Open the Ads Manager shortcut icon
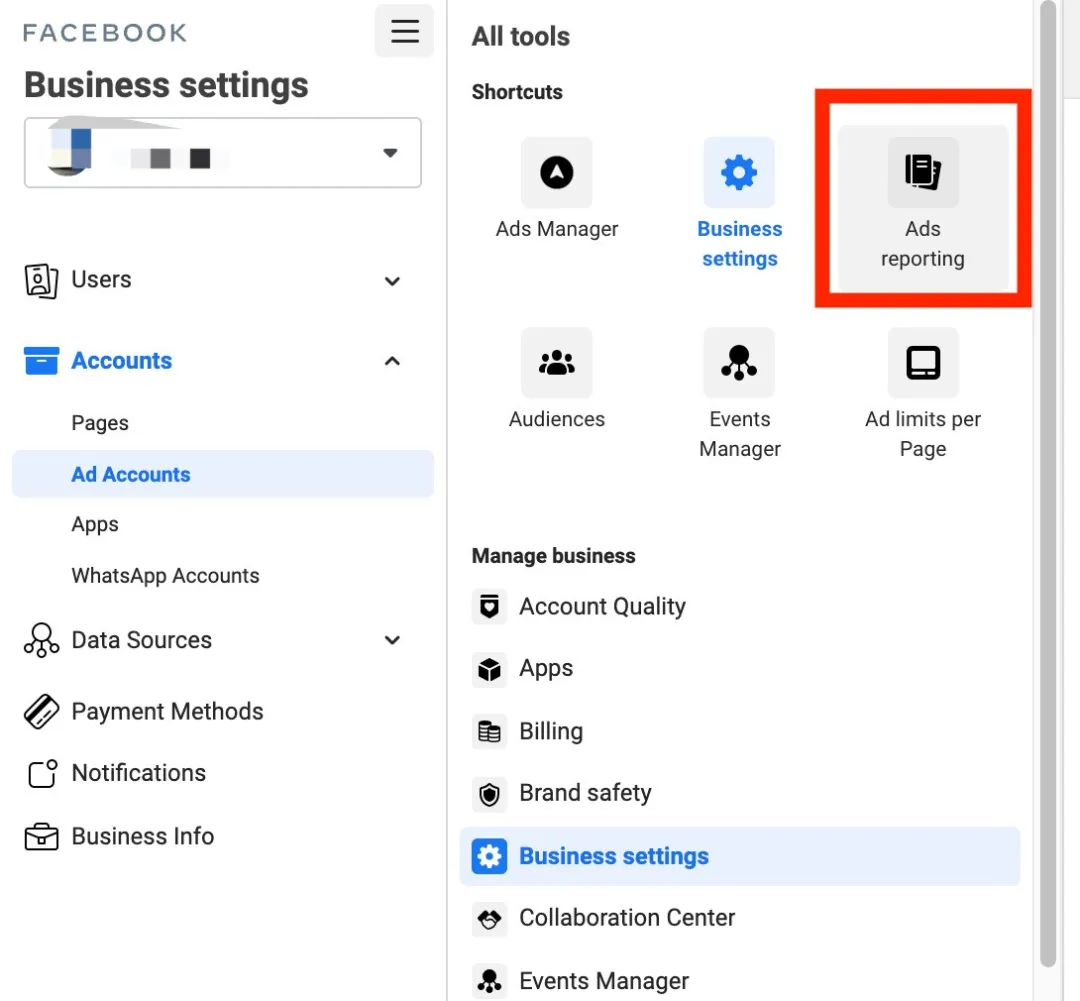1080x1001 pixels. coord(557,173)
